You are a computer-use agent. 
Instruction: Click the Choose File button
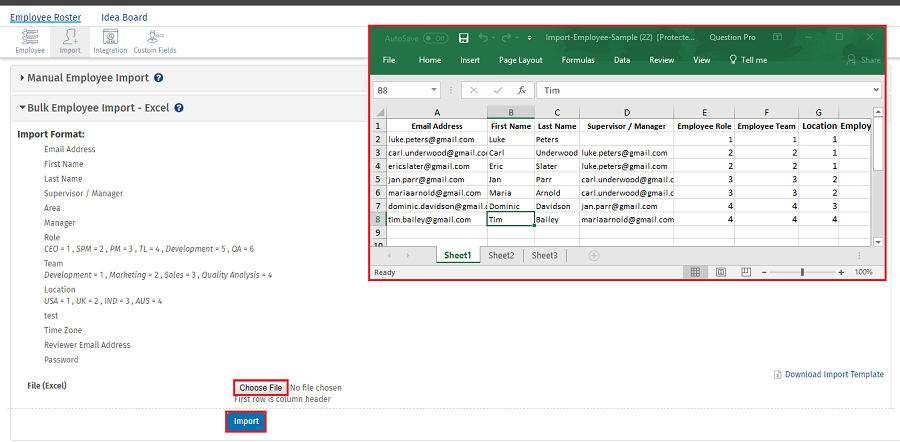[x=261, y=387]
